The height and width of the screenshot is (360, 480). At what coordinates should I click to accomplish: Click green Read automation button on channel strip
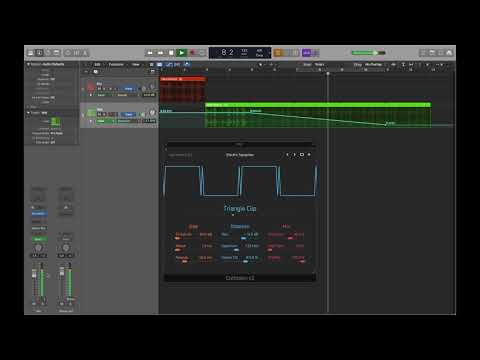39,239
